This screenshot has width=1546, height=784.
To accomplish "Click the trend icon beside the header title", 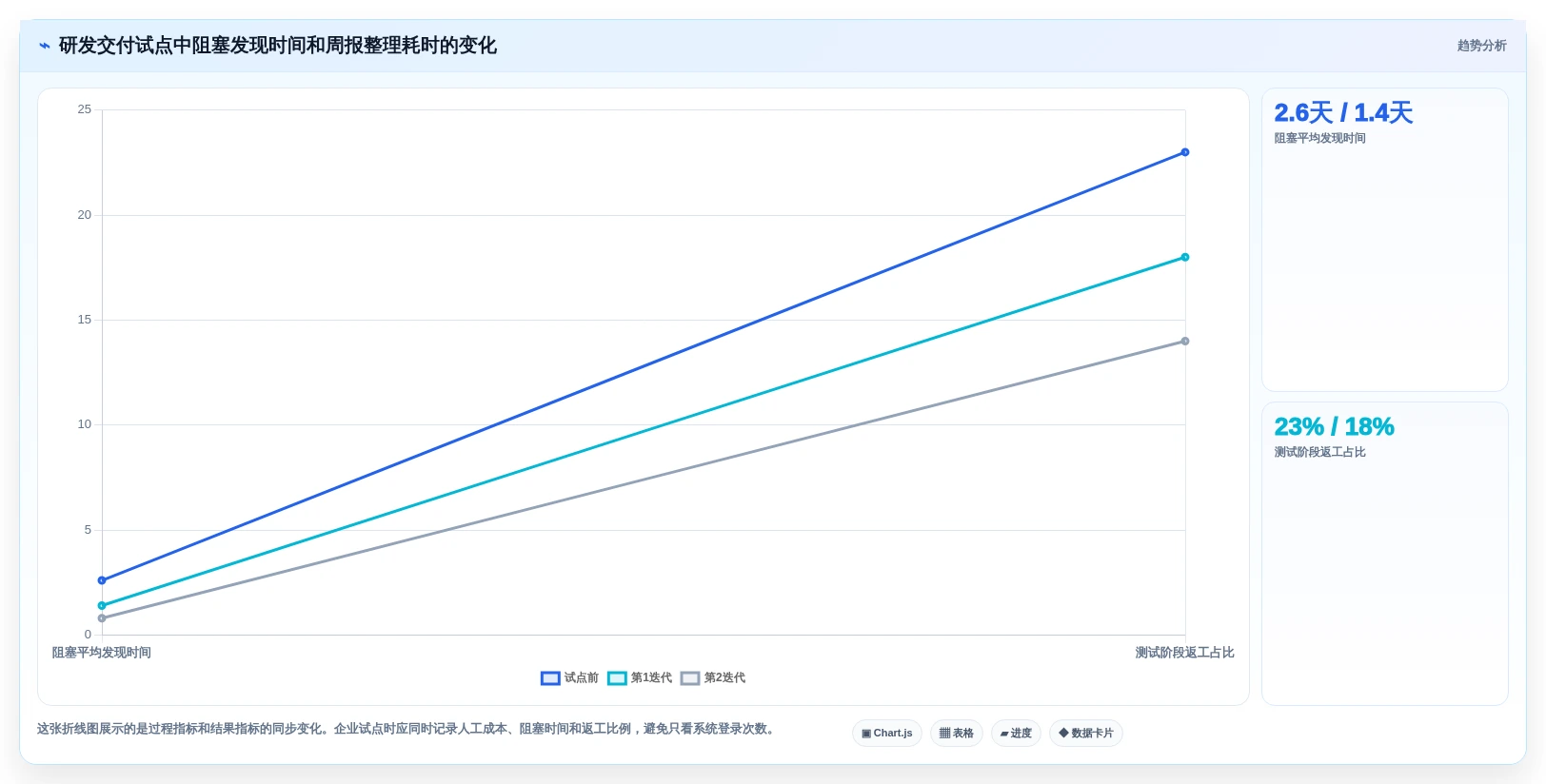I will coord(44,46).
